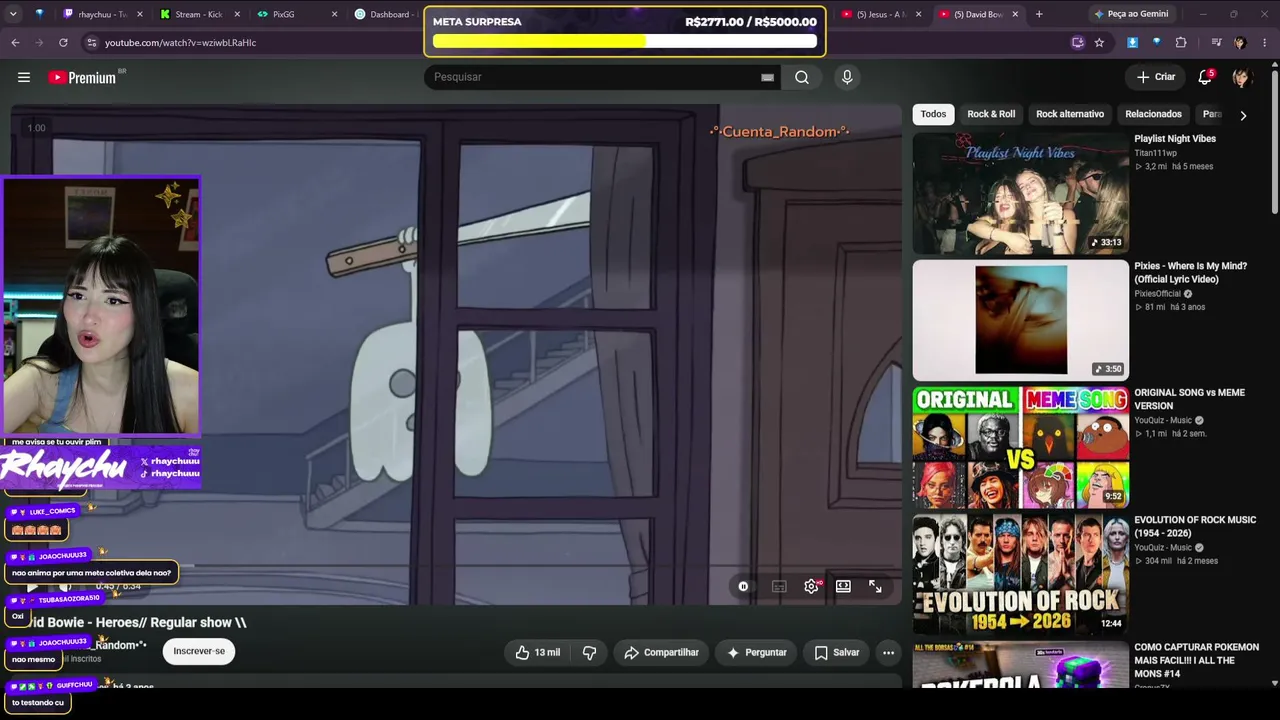Close the David Bowie browser tab
The width and height of the screenshot is (1280, 720).
tap(1015, 14)
